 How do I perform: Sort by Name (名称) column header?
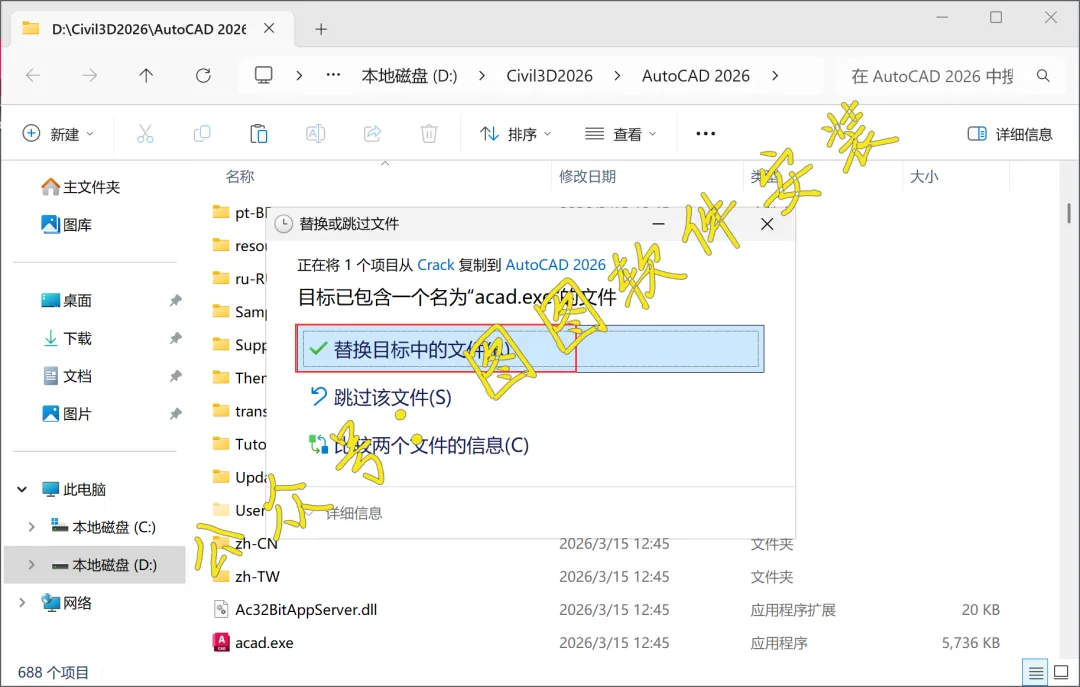click(240, 176)
